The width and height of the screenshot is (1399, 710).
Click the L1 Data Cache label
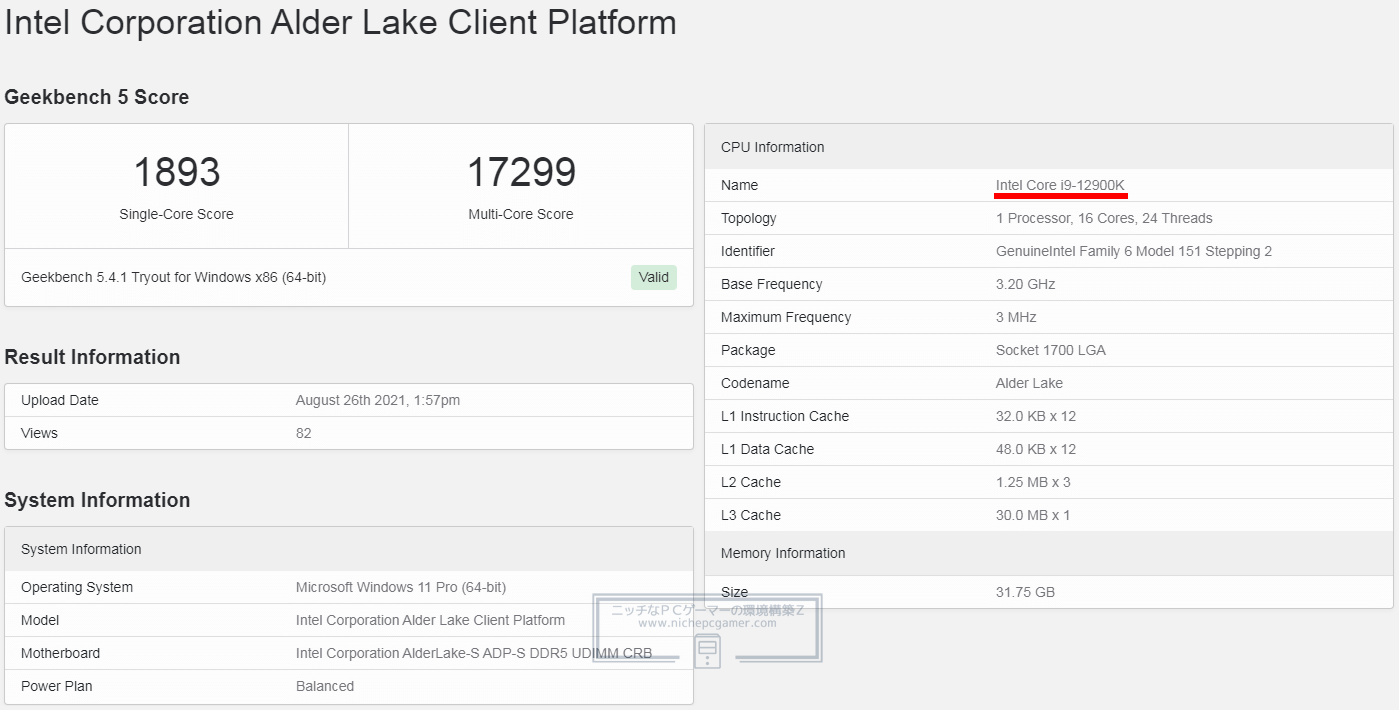coord(768,449)
